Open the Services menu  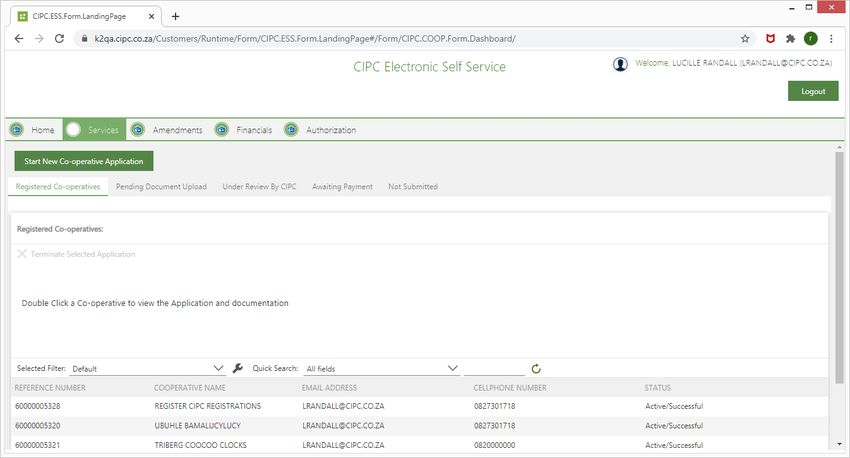click(x=94, y=130)
